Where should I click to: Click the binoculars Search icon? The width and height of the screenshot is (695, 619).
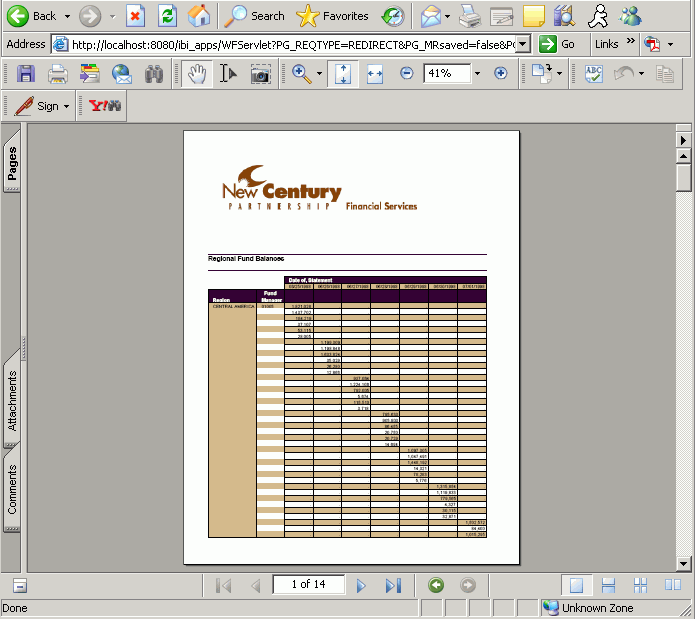click(x=154, y=74)
